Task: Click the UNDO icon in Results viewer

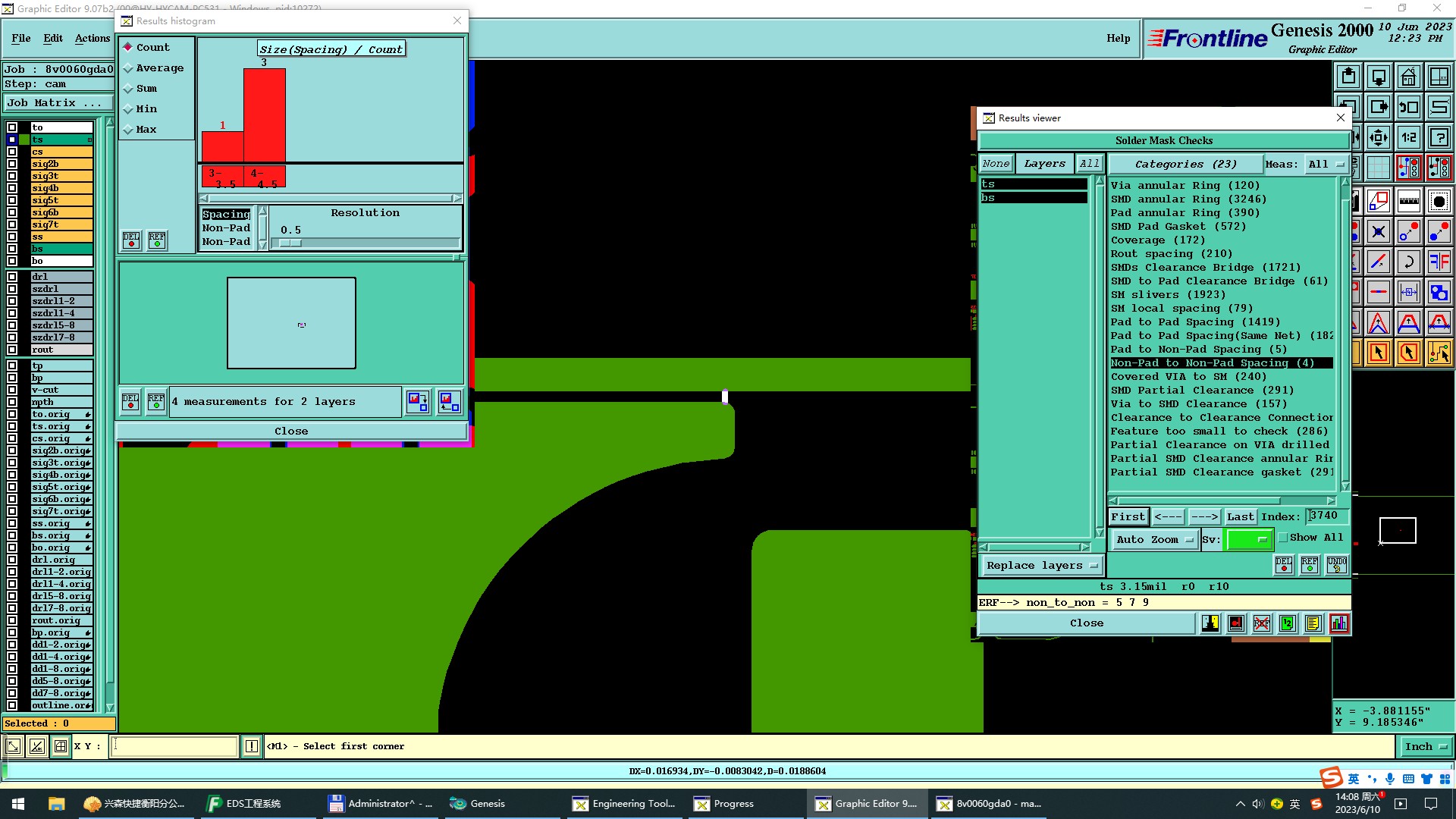Action: coord(1336,565)
